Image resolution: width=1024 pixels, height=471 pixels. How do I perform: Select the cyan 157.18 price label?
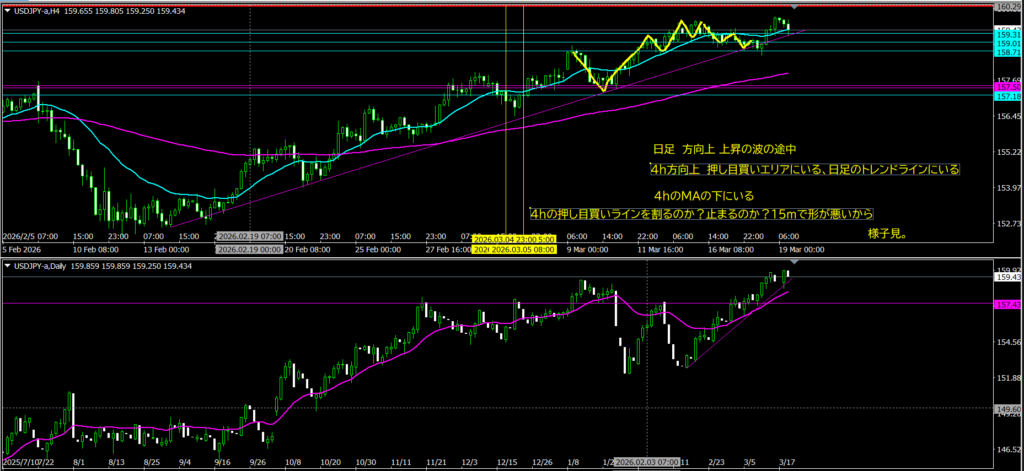(x=1008, y=96)
